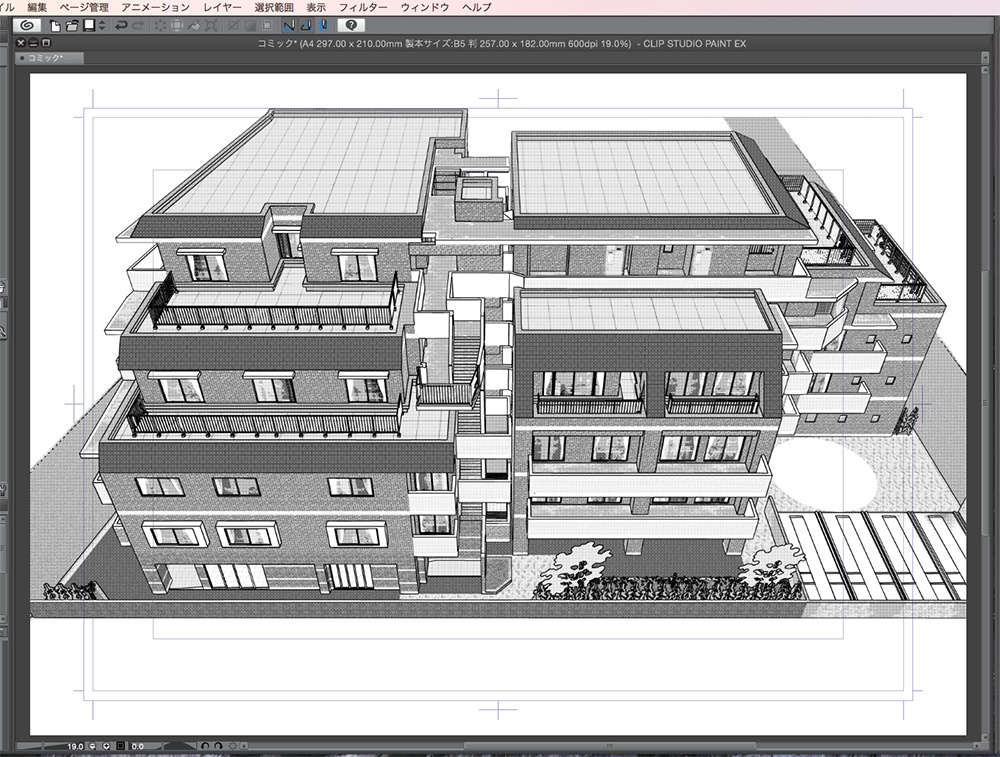Click the fit-to-screen icon in status bar

click(121, 746)
